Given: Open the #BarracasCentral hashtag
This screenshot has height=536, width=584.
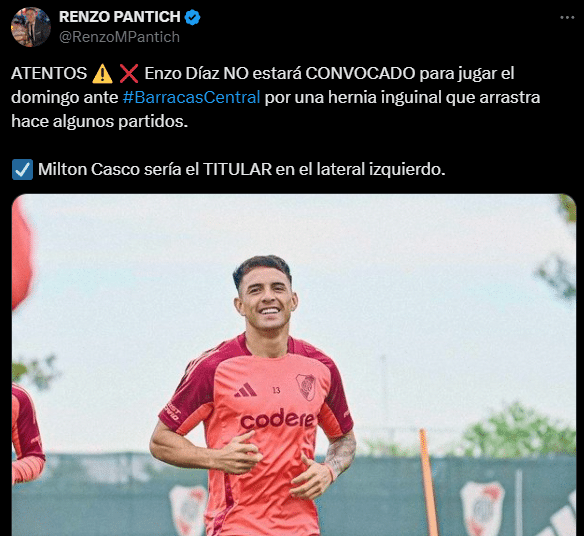Looking at the screenshot, I should [191, 97].
